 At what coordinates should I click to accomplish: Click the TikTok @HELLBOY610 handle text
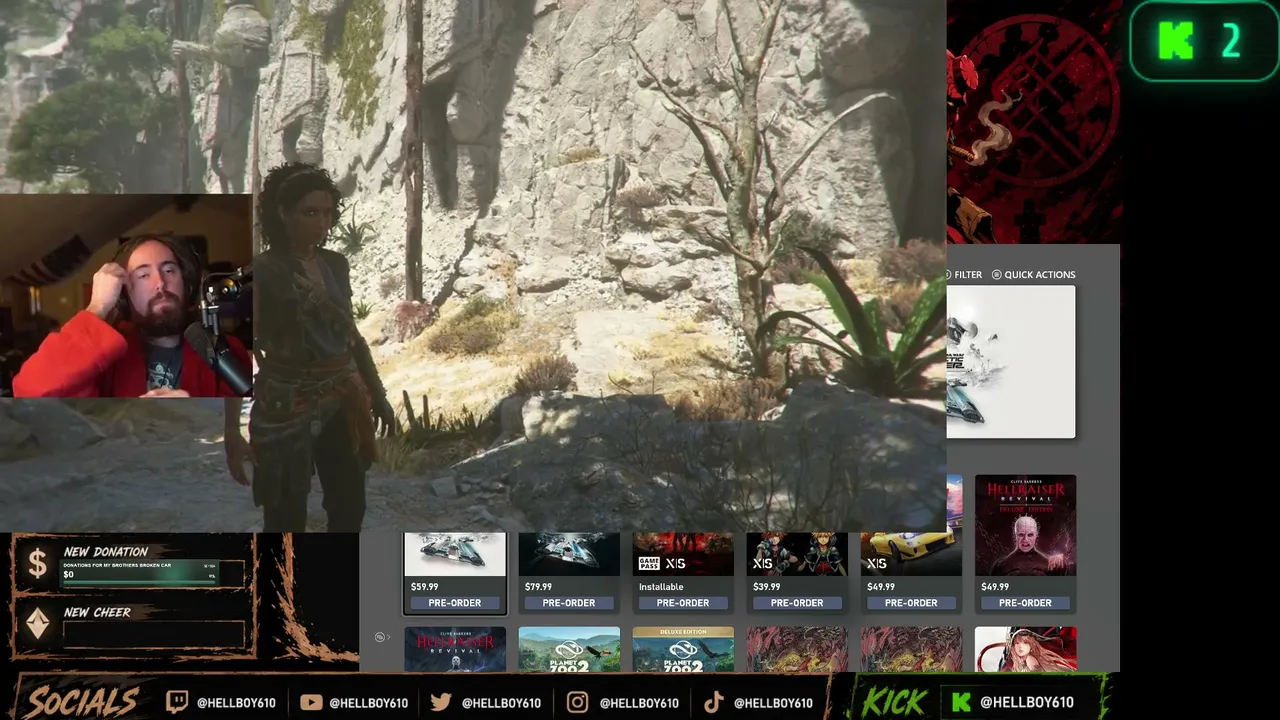click(773, 703)
